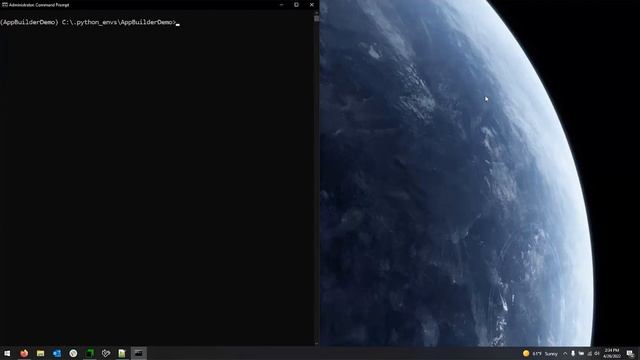
Task: Open the taskbar clock and date
Action: [612, 353]
